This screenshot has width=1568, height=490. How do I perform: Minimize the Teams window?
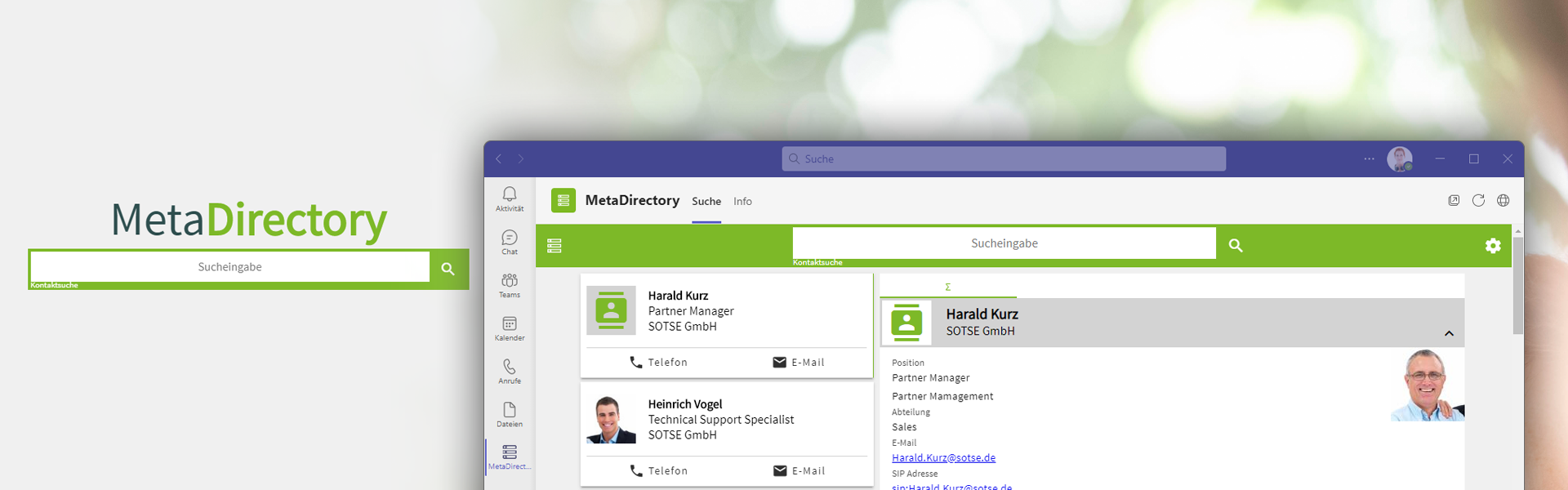1440,158
